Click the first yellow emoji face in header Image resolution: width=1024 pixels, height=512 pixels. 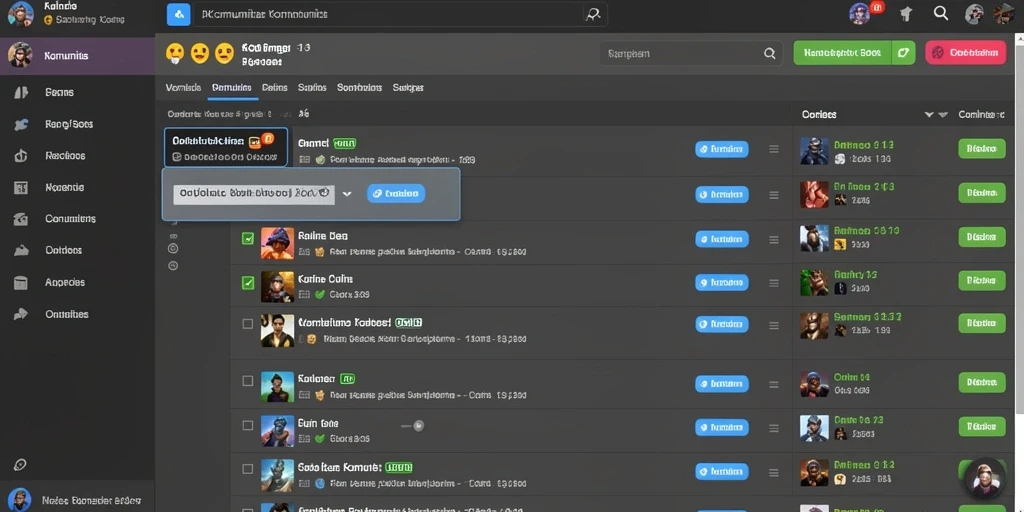(x=174, y=54)
